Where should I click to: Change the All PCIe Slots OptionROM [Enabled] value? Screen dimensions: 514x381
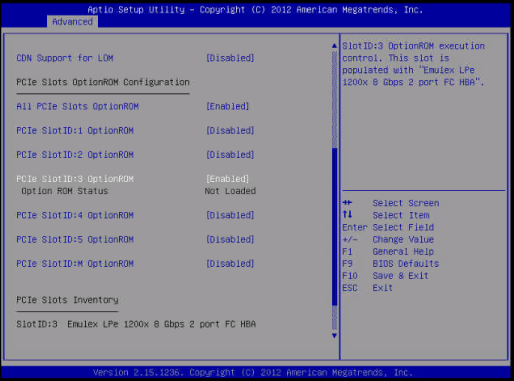coord(228,106)
